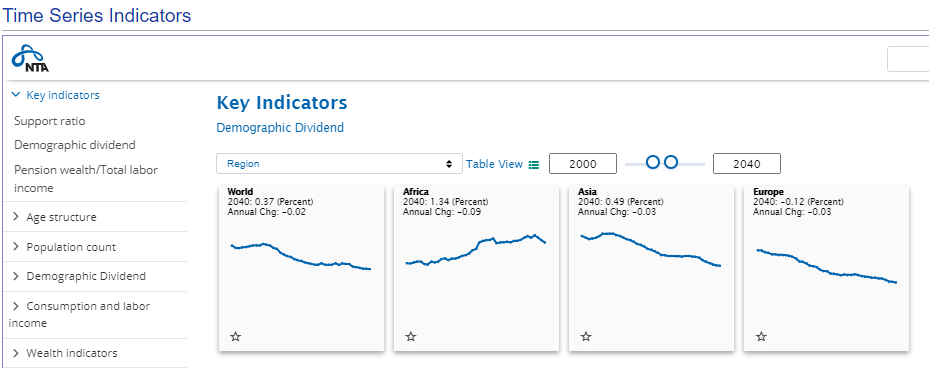929x368 pixels.
Task: Click the search box at top right
Action: tap(908, 59)
